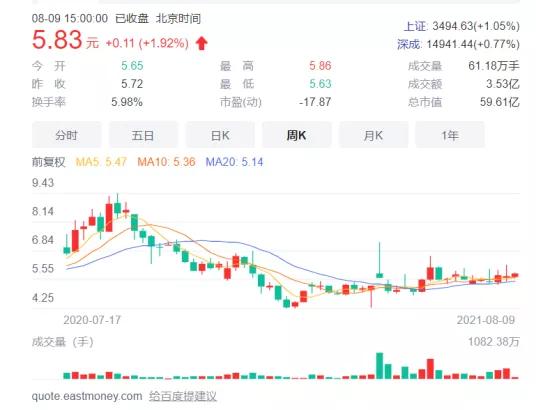536x410 pixels.
Task: Open the 上证 index link
Action: click(x=415, y=26)
